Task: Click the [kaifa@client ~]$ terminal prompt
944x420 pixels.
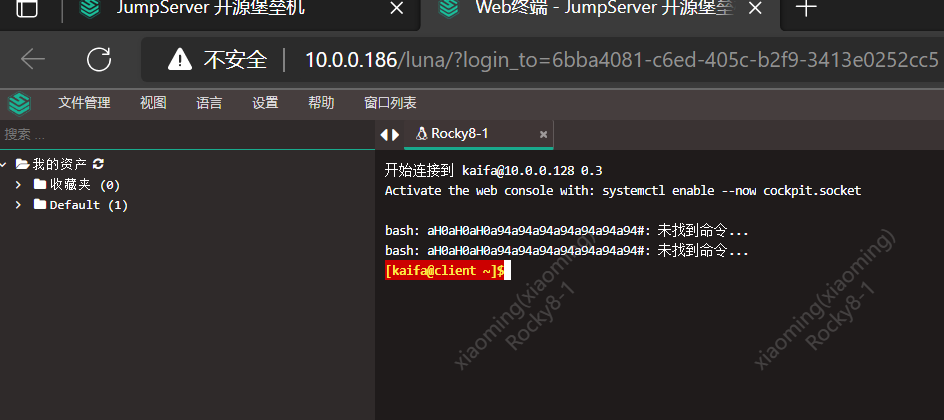Action: click(x=444, y=271)
